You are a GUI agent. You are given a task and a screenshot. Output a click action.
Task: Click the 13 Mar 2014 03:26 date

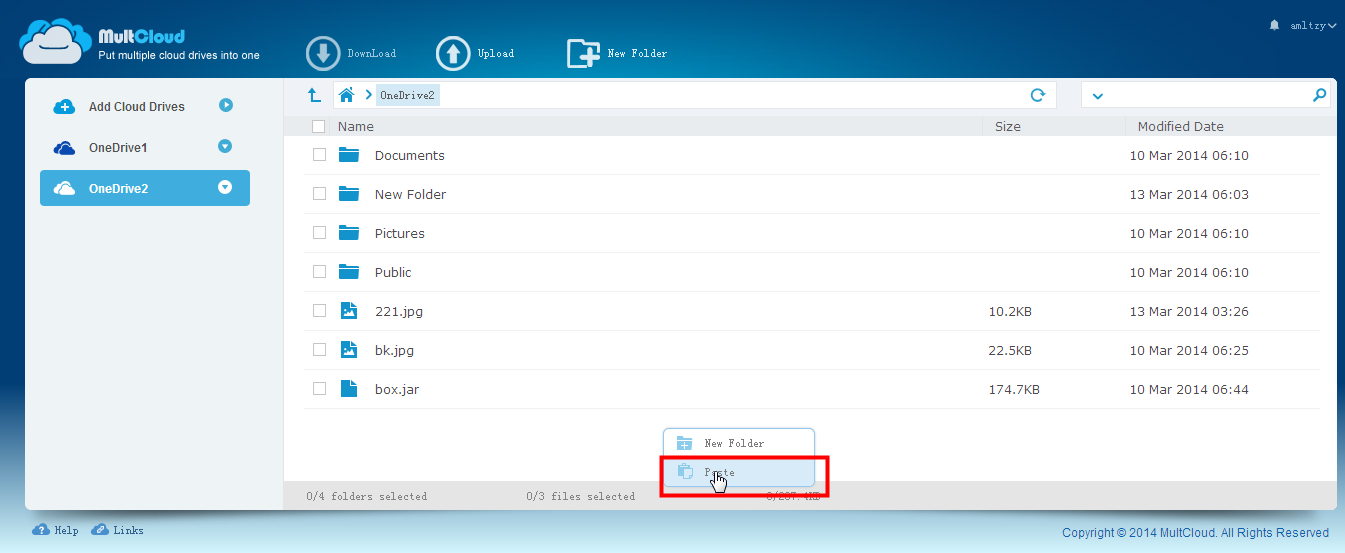(x=1189, y=311)
